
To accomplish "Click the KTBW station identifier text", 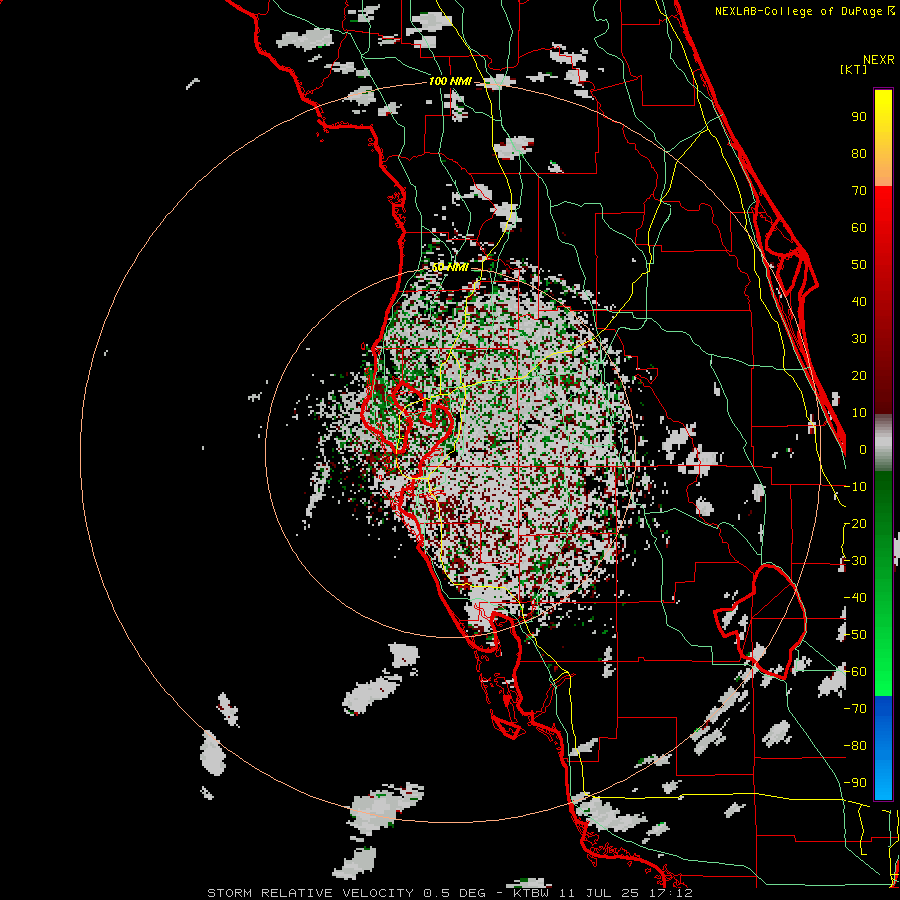I will click(534, 893).
